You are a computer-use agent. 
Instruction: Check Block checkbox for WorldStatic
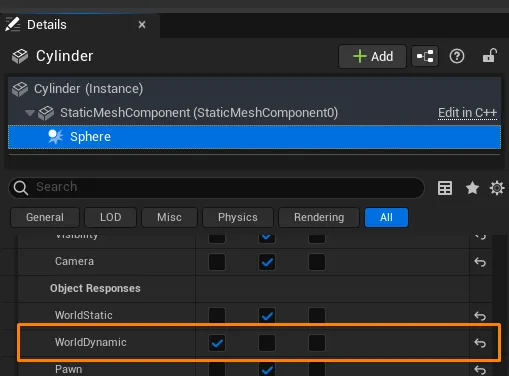coord(317,316)
